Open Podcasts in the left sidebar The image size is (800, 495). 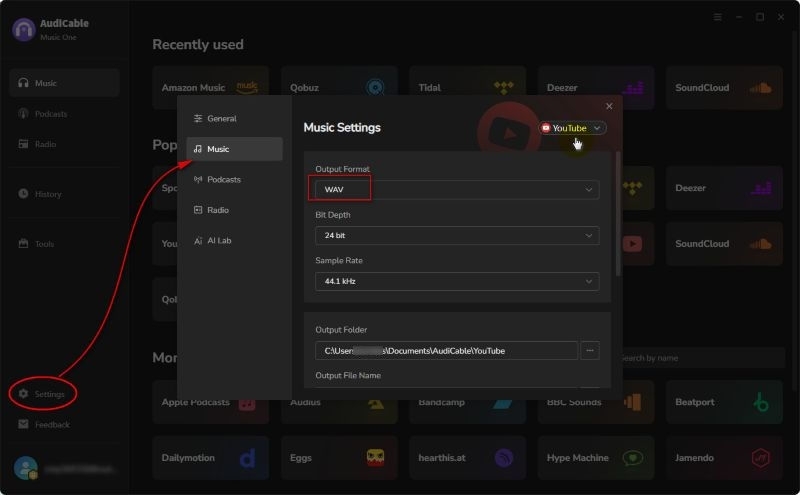(x=64, y=114)
